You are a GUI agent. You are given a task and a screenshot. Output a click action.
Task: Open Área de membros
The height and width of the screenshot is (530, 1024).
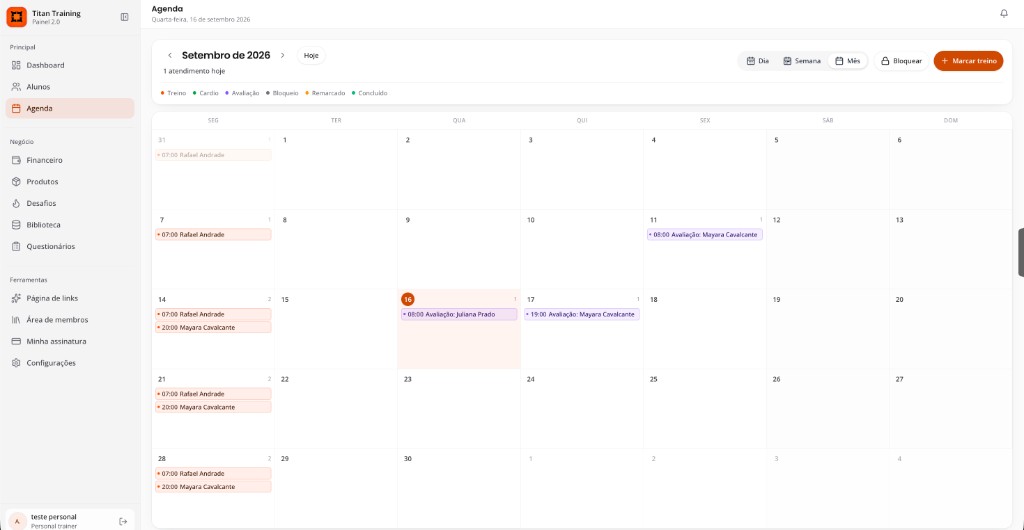(x=70, y=320)
